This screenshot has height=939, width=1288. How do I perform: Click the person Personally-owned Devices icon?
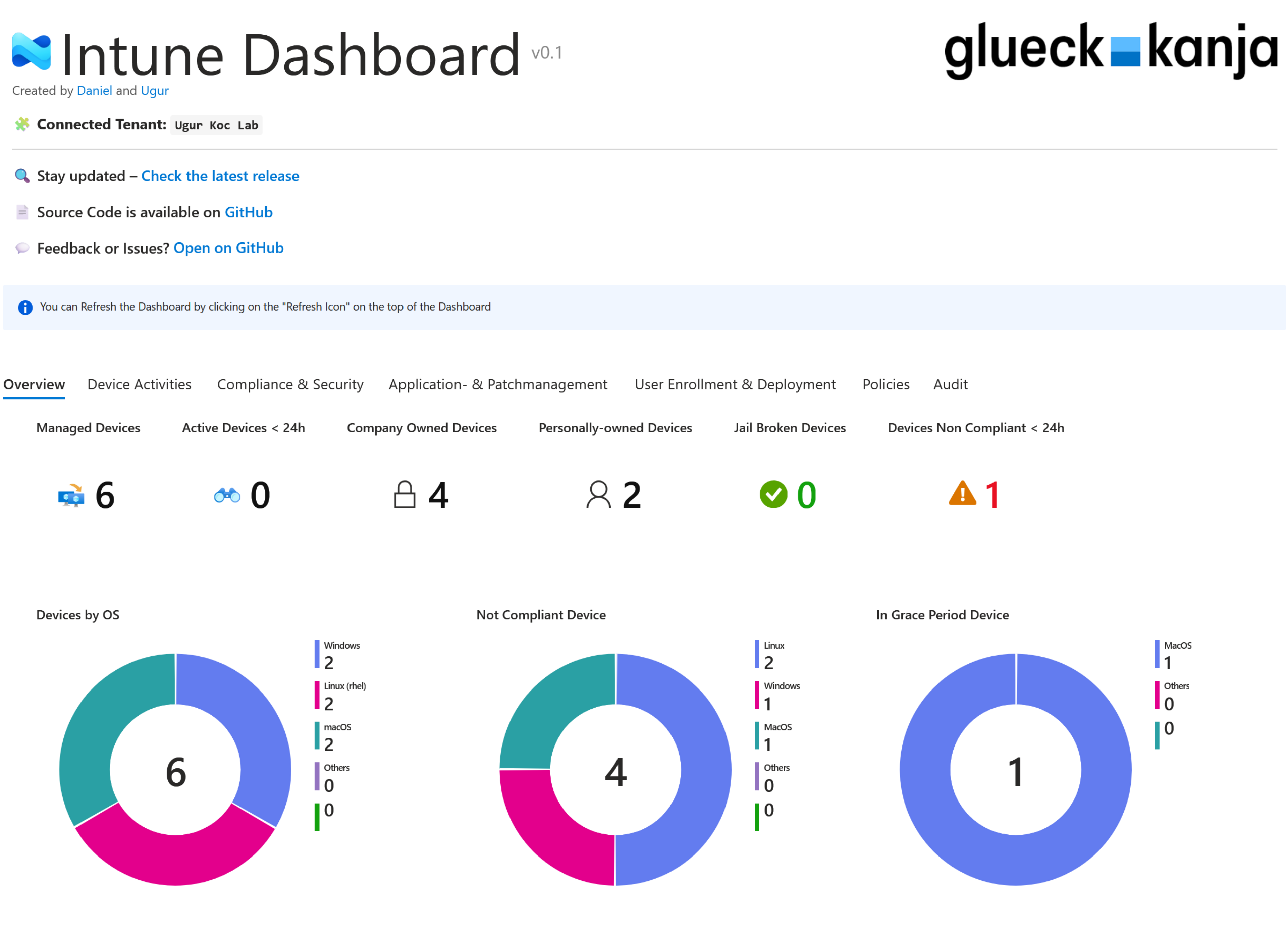click(x=598, y=494)
